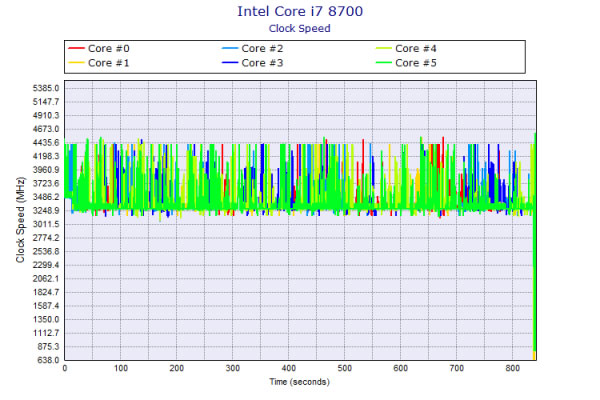Click the 1350.0 y-axis label
The image size is (600, 400).
(x=46, y=320)
